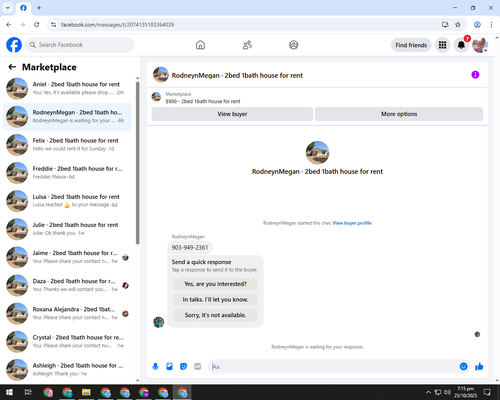Screen dimensions: 500x400
Task: Send quick response 'Yes, are you interested?'
Action: tap(215, 284)
